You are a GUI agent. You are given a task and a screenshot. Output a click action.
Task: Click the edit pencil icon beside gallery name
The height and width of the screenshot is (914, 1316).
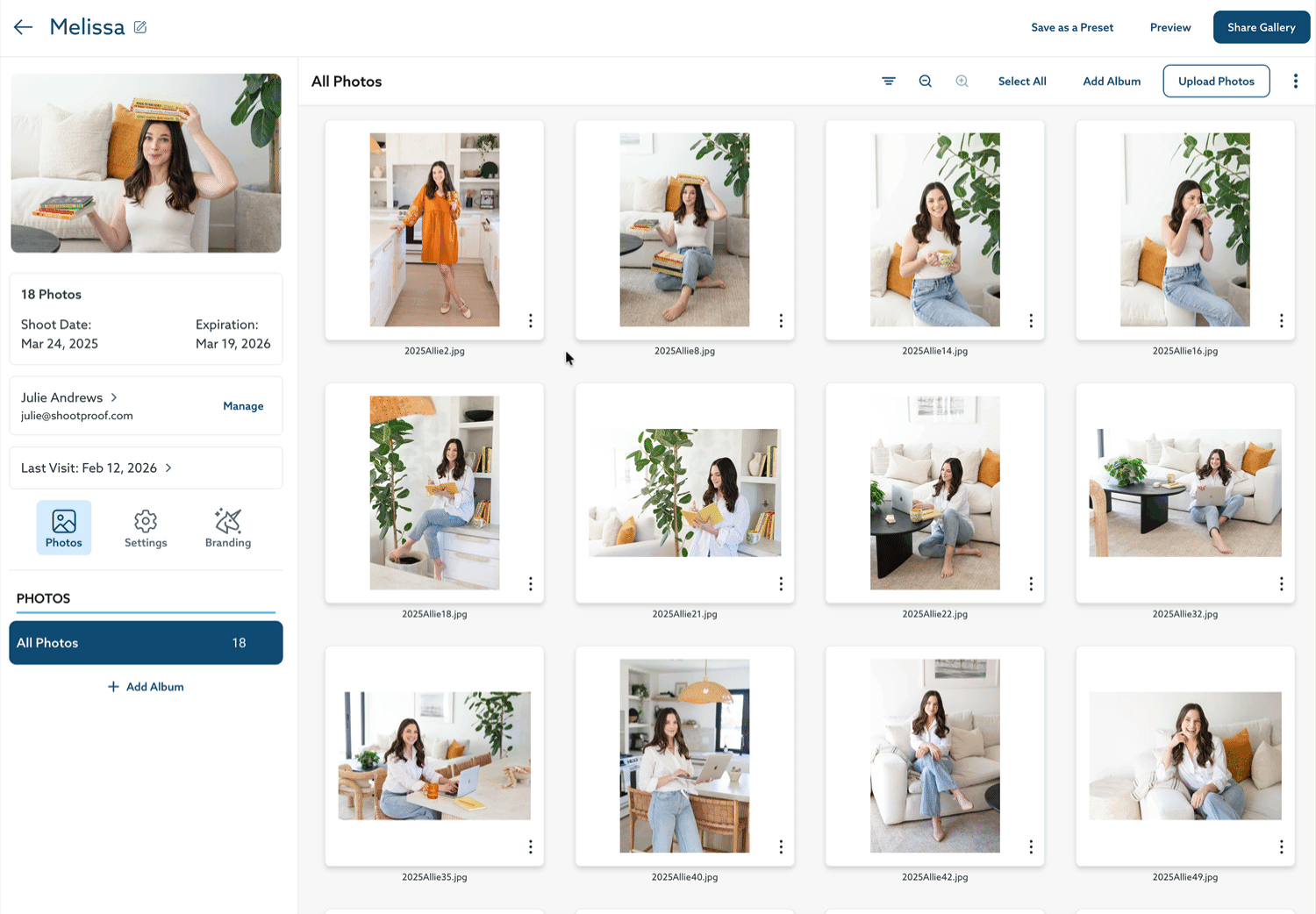[x=140, y=27]
